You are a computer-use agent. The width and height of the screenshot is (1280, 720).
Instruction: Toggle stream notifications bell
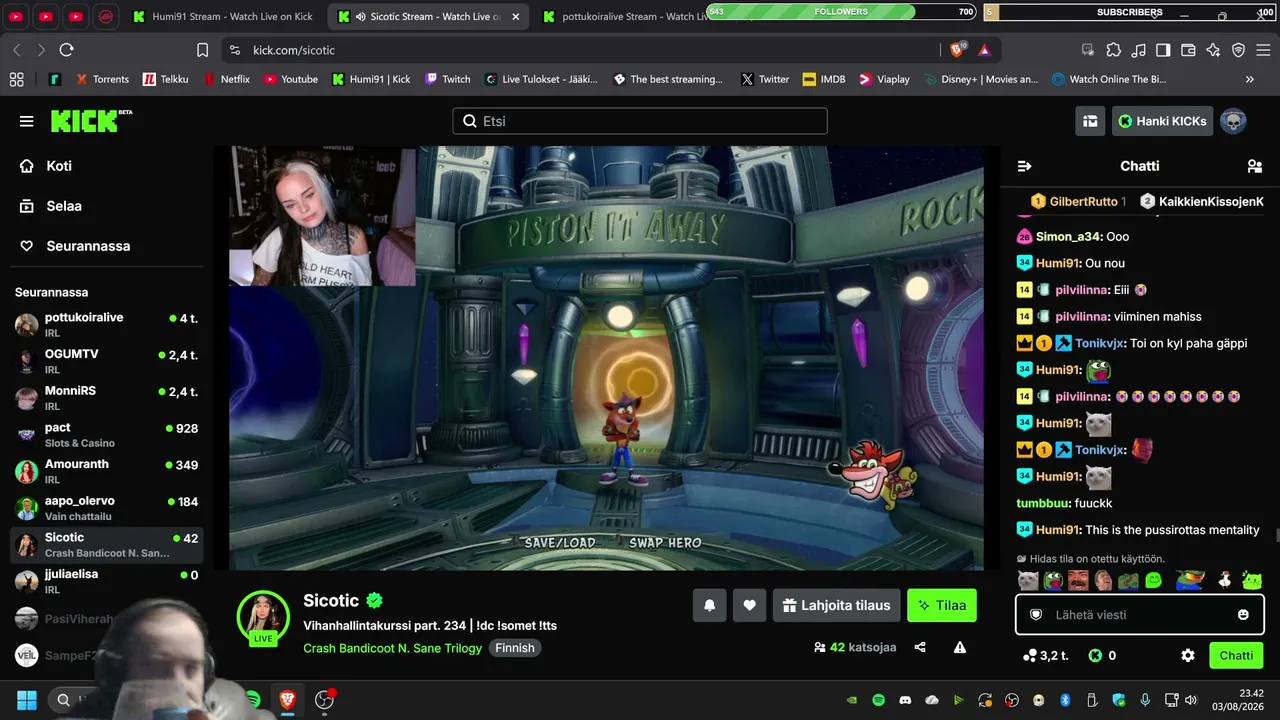(710, 605)
